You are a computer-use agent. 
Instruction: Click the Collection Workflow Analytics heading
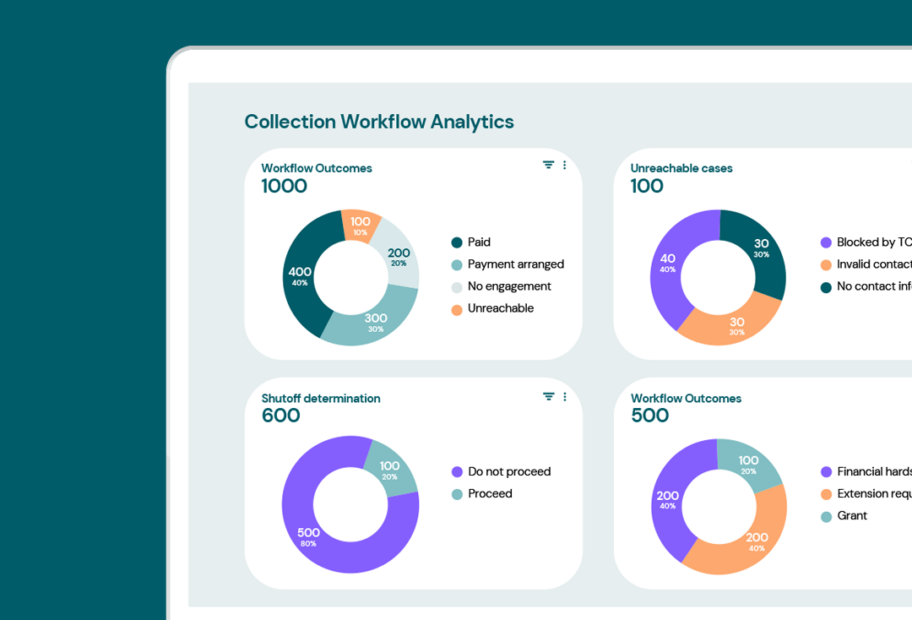[378, 121]
